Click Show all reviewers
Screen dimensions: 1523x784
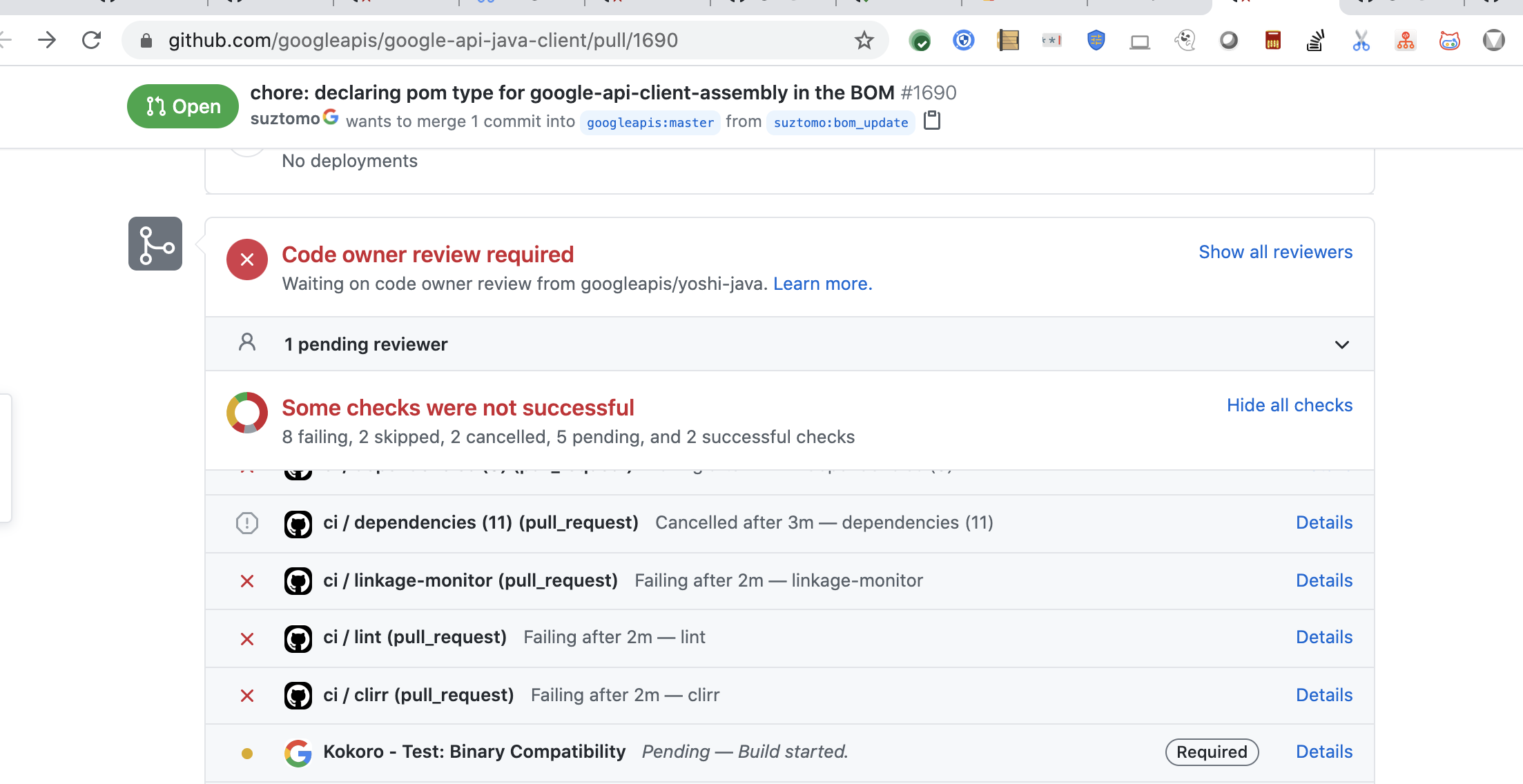[x=1275, y=252]
